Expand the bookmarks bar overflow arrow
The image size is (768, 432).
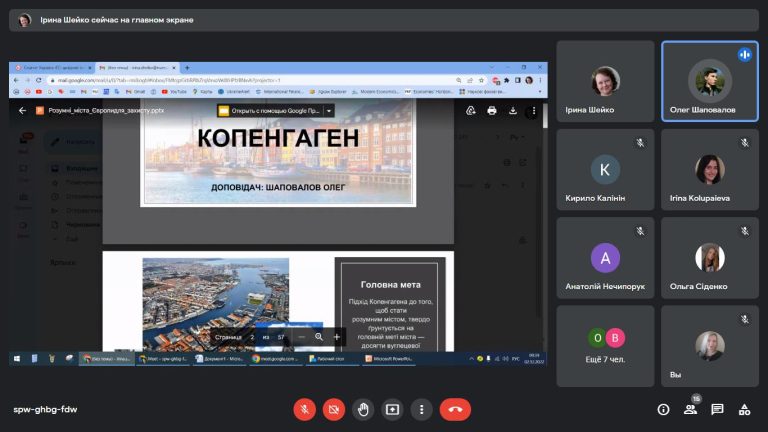point(540,92)
